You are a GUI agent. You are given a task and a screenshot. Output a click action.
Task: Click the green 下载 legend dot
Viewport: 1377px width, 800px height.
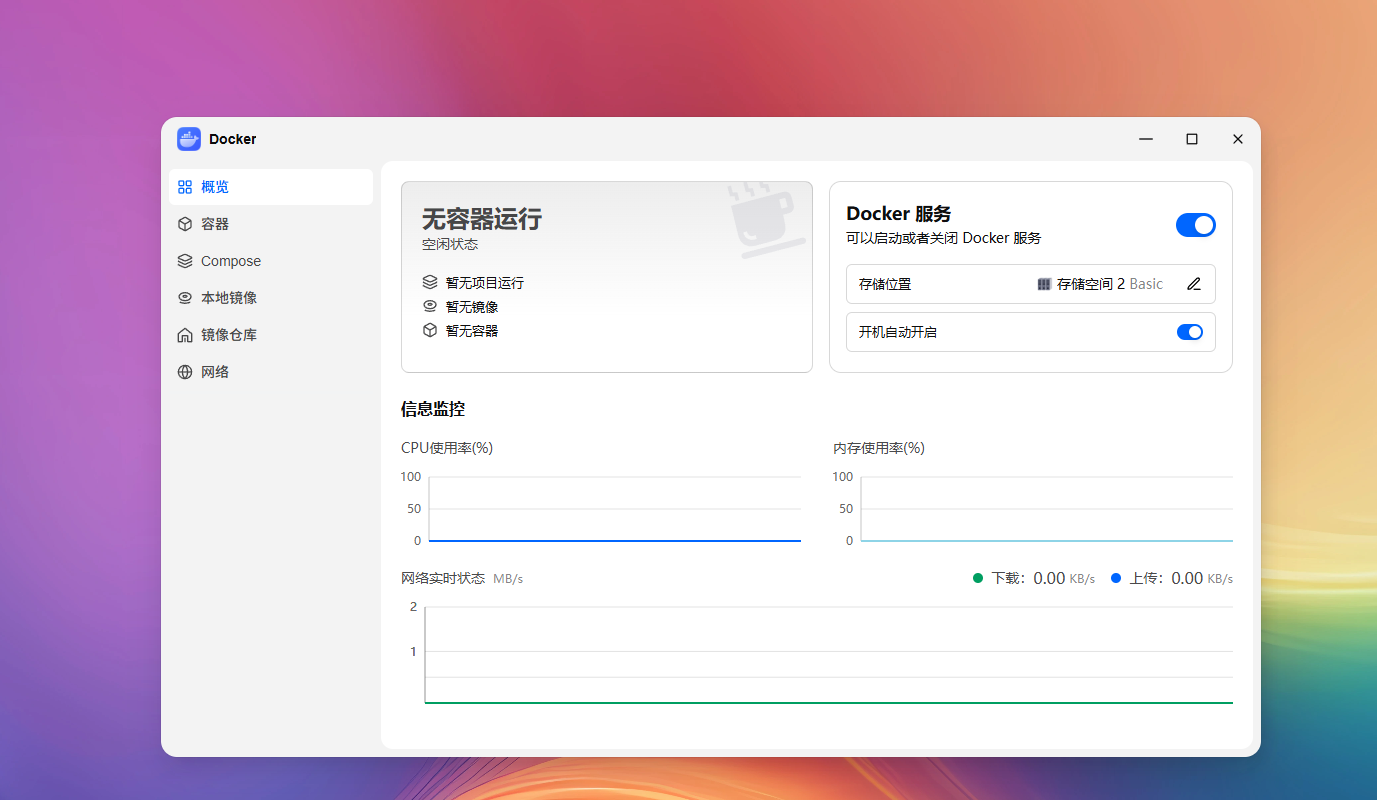(x=978, y=578)
